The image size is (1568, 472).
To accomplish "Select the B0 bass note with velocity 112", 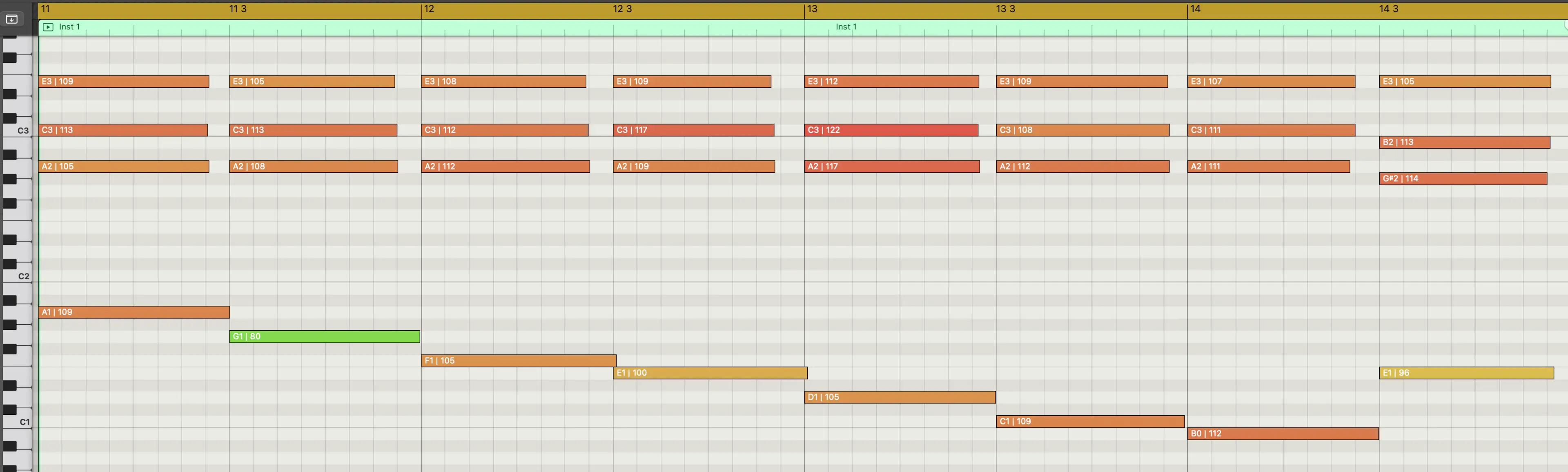I will 1283,434.
